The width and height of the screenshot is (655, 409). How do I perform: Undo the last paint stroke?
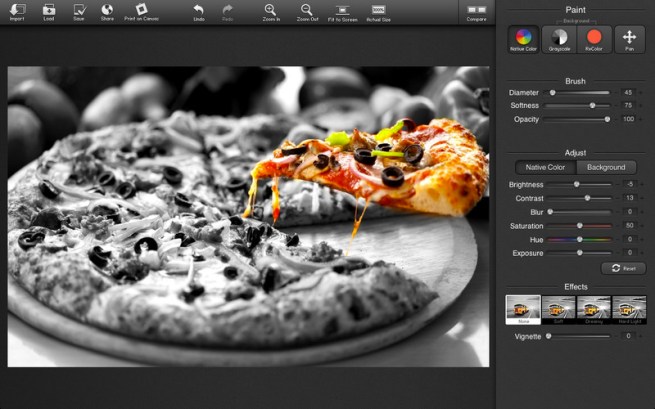[199, 13]
